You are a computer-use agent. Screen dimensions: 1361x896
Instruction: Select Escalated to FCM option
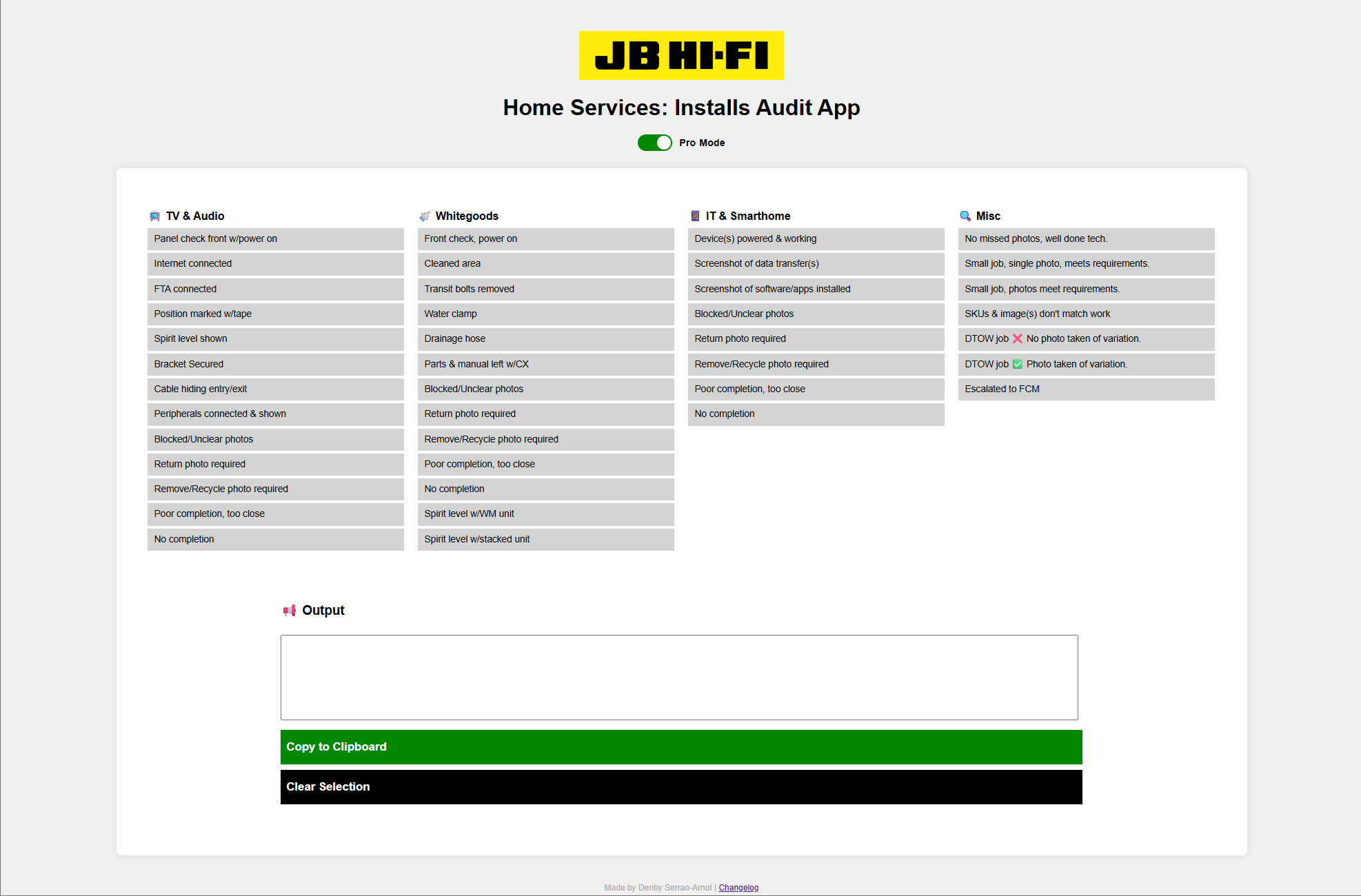coord(1087,389)
